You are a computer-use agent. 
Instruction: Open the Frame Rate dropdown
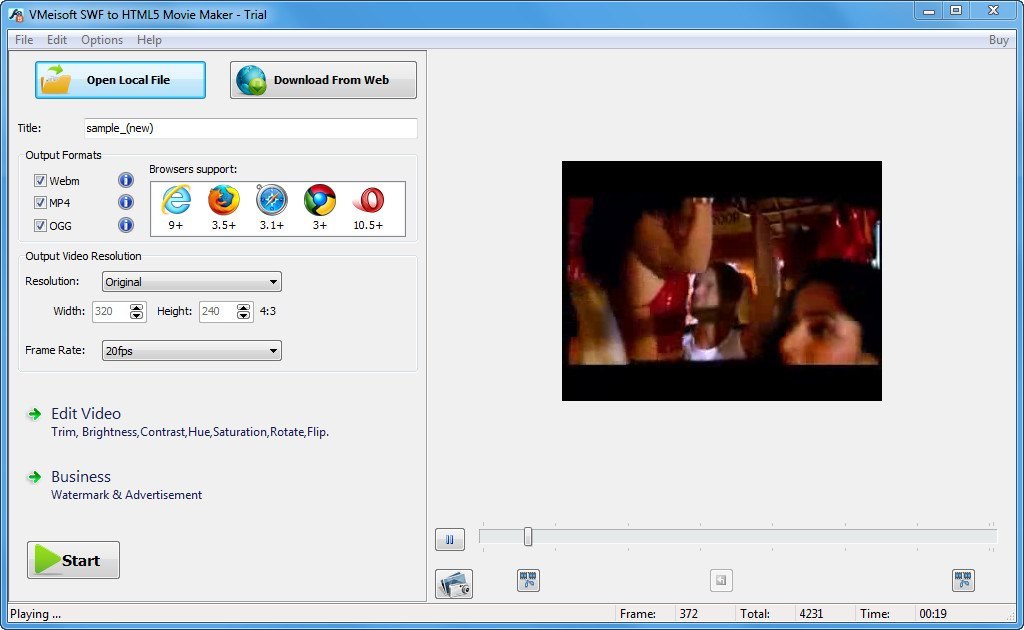272,350
